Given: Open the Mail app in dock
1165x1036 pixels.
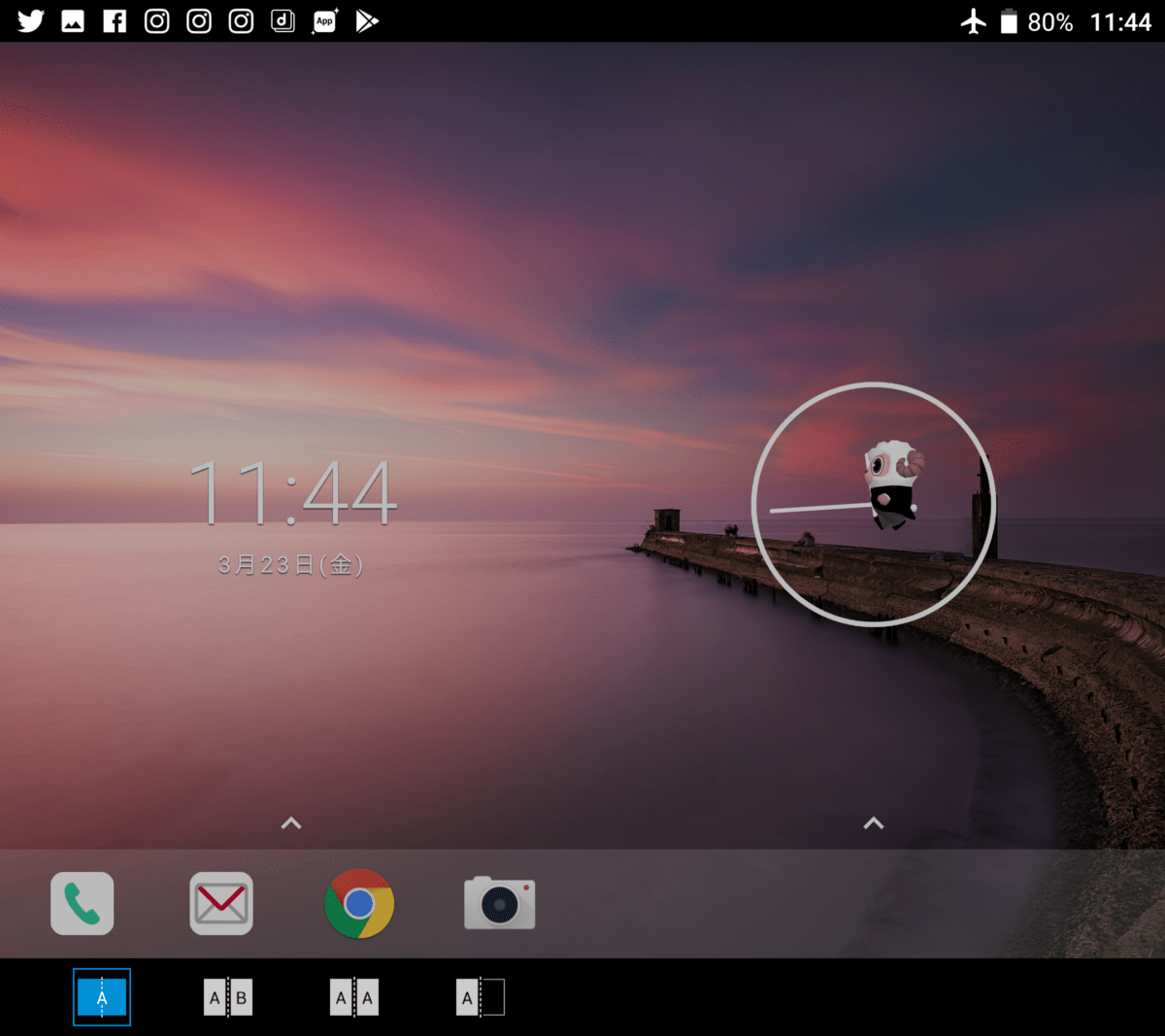Looking at the screenshot, I should coord(221,904).
